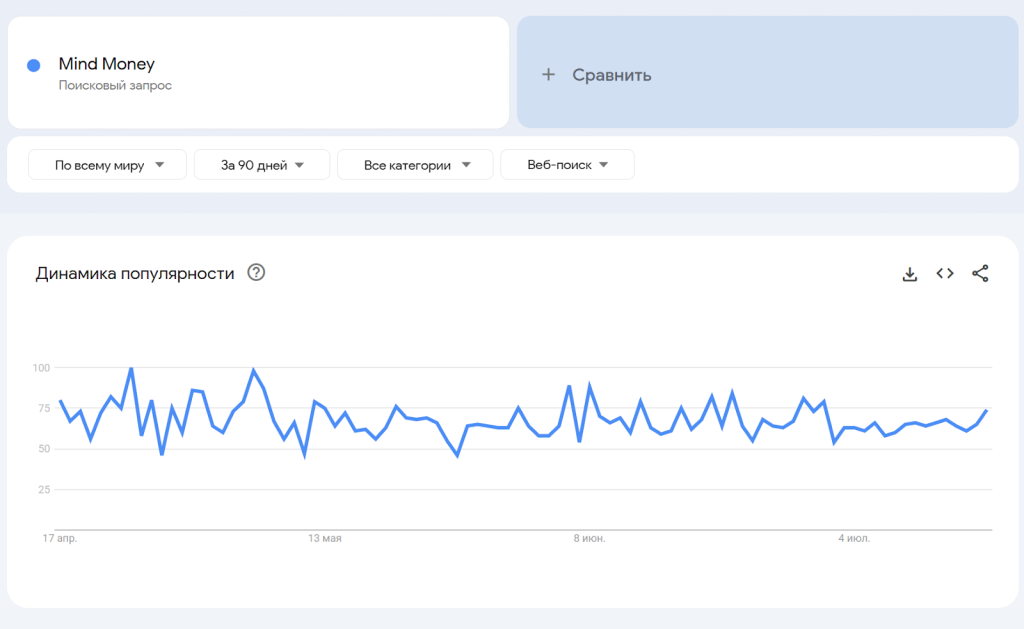Screen dimensions: 1024x629
Task: Click the rightmost end of the blue trend line
Action: (987, 410)
